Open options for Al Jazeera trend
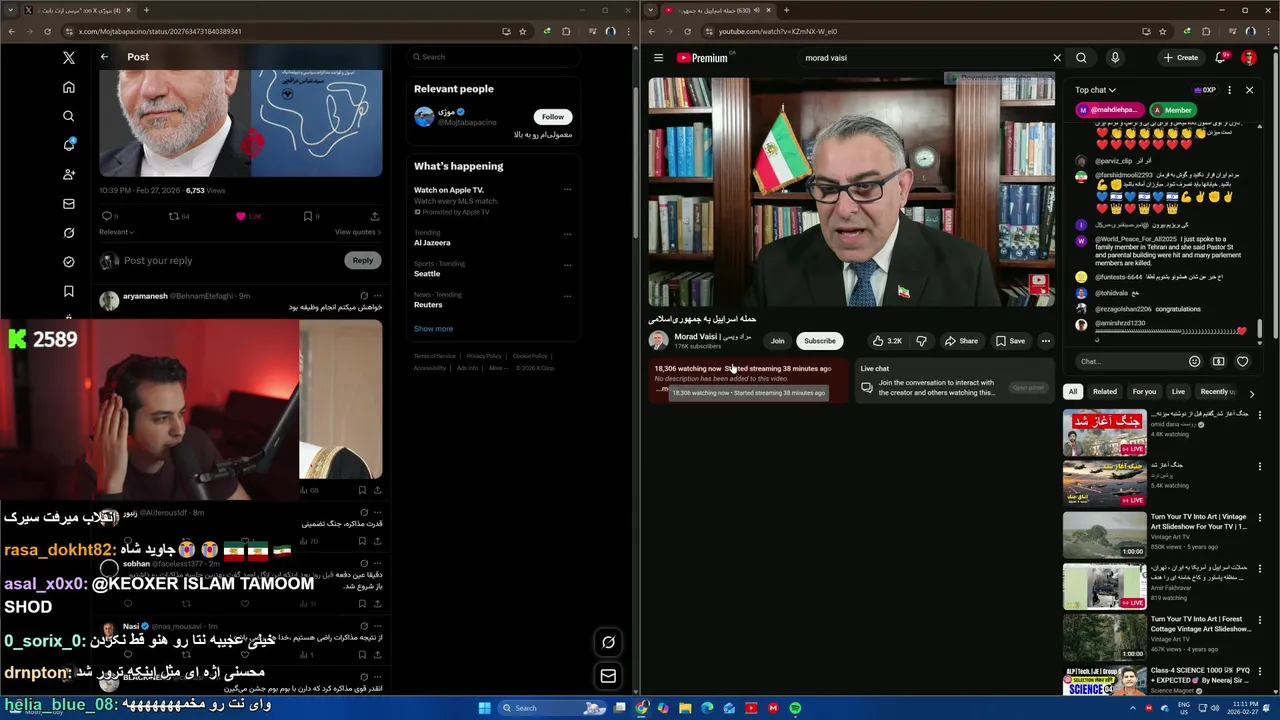1280x720 pixels. (x=567, y=237)
